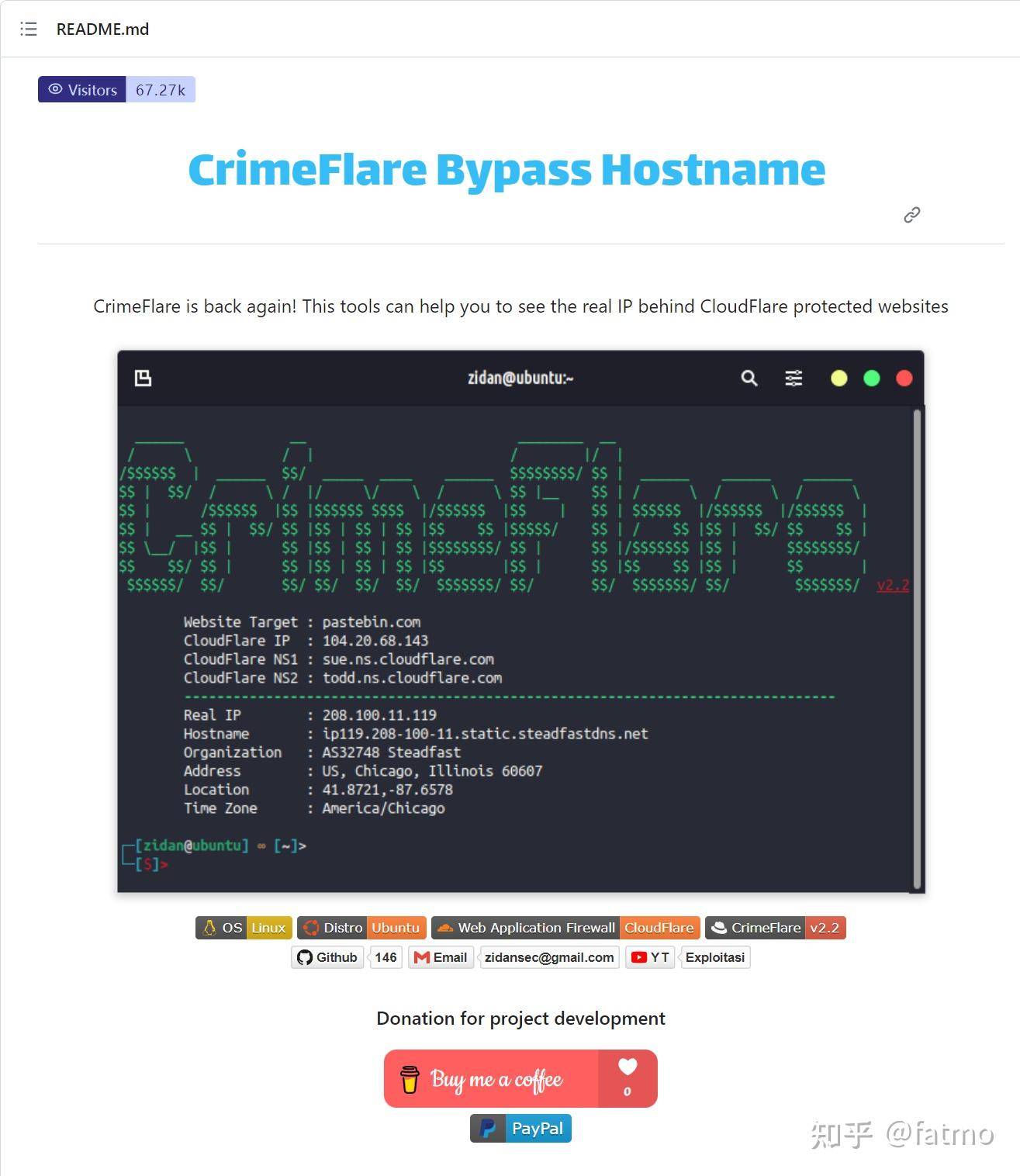
Task: Click the Cloudflare cloud icon in badge
Action: tap(445, 928)
